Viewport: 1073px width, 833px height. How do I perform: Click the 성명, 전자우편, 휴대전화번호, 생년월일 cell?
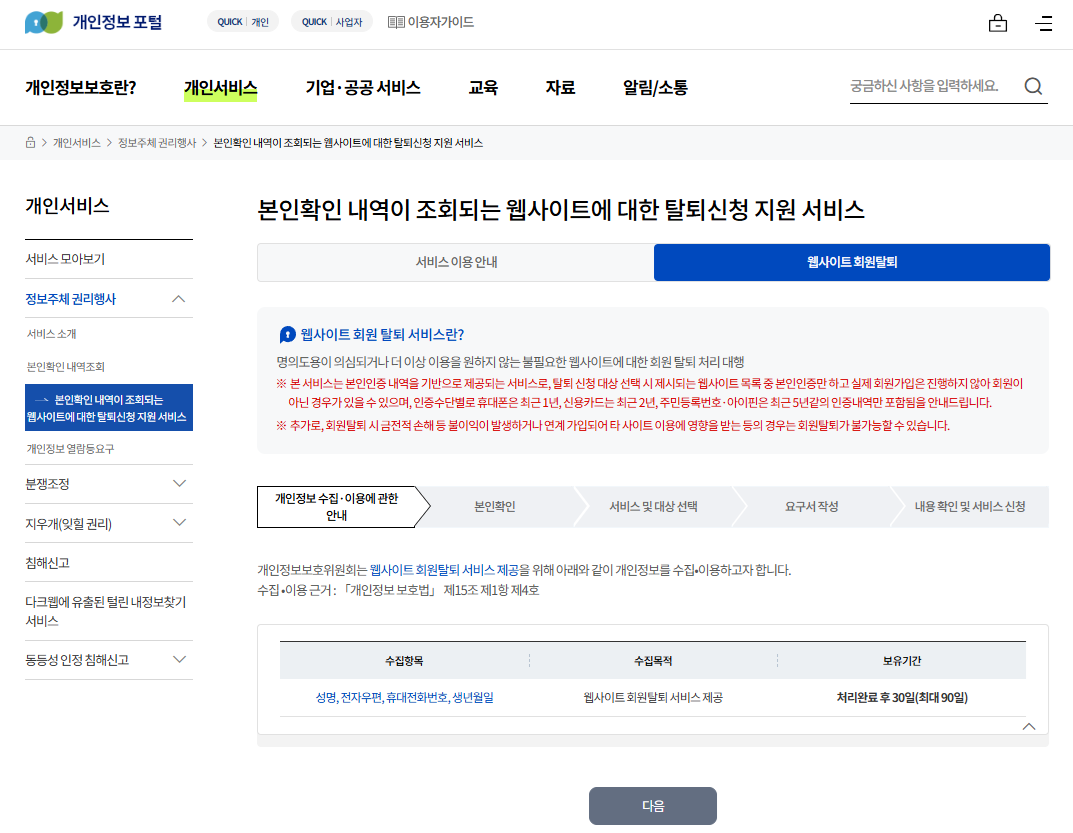coord(404,697)
